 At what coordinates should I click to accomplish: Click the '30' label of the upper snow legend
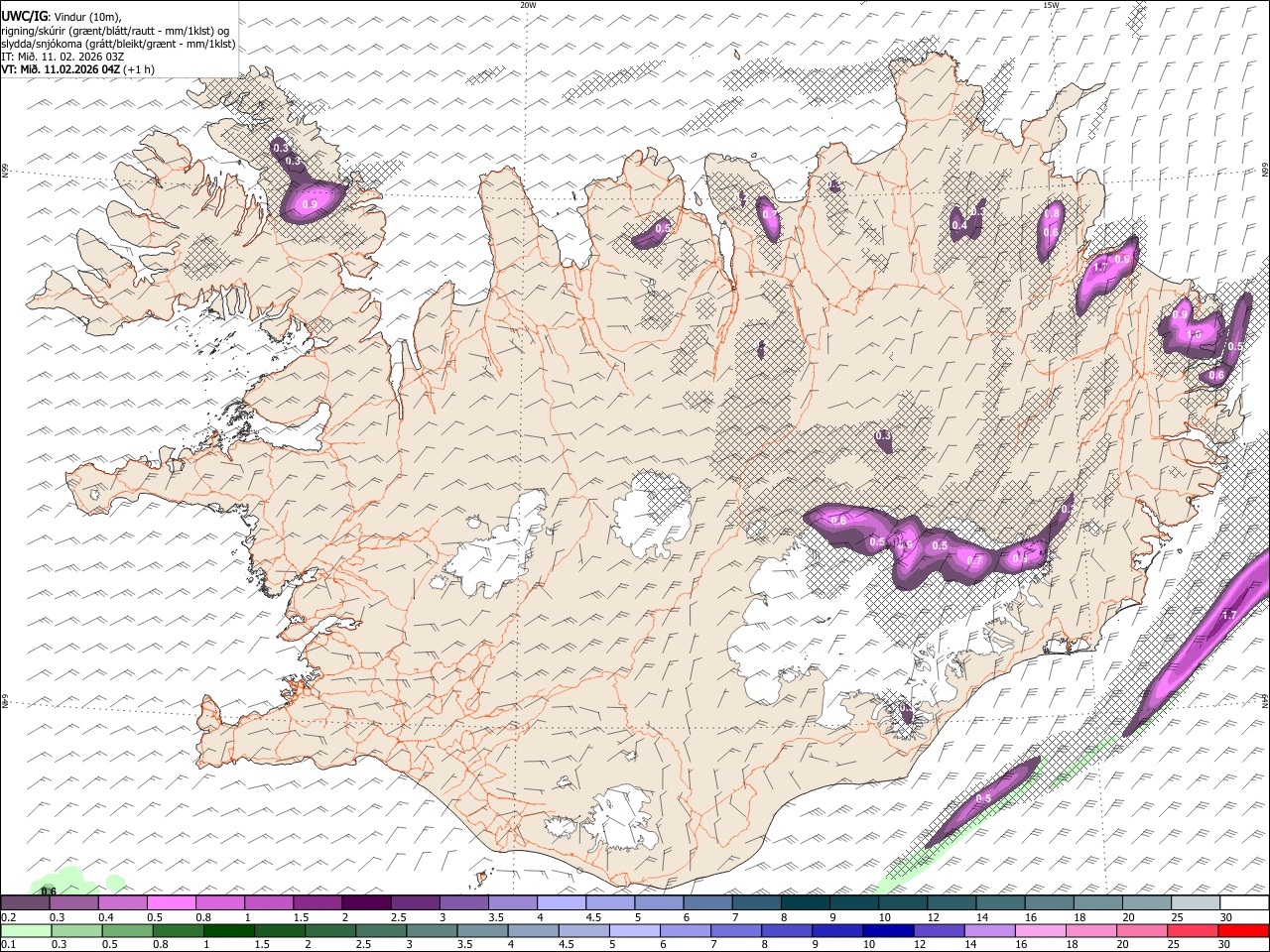coord(1226,917)
